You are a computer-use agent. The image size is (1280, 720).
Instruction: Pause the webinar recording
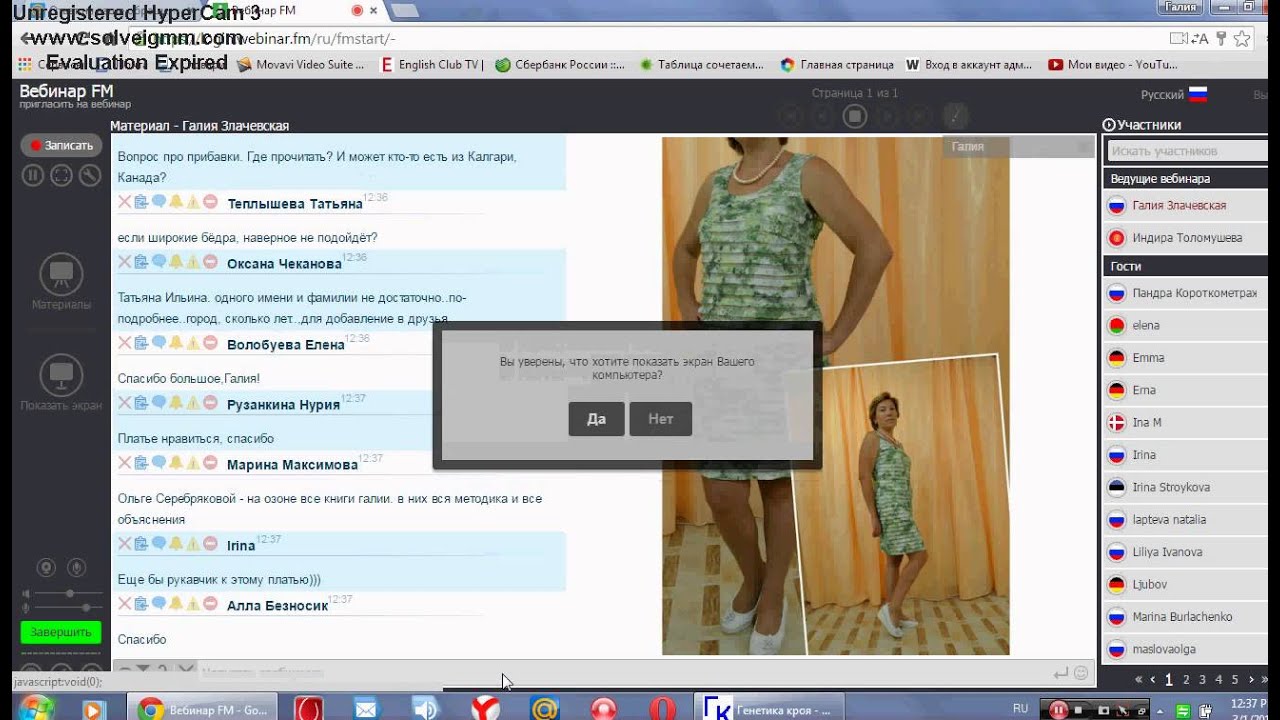click(x=33, y=175)
